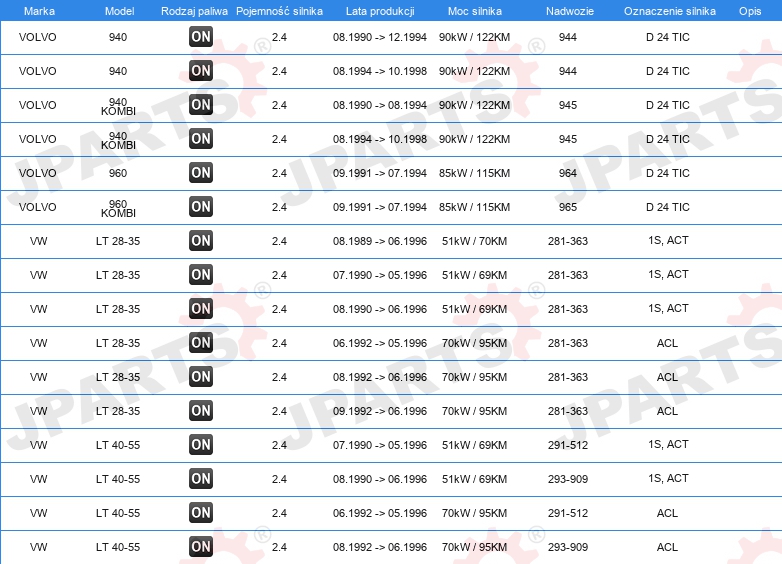The width and height of the screenshot is (782, 564).
Task: Click LT 40-55 model with ACL body 293-909
Action: pos(118,547)
